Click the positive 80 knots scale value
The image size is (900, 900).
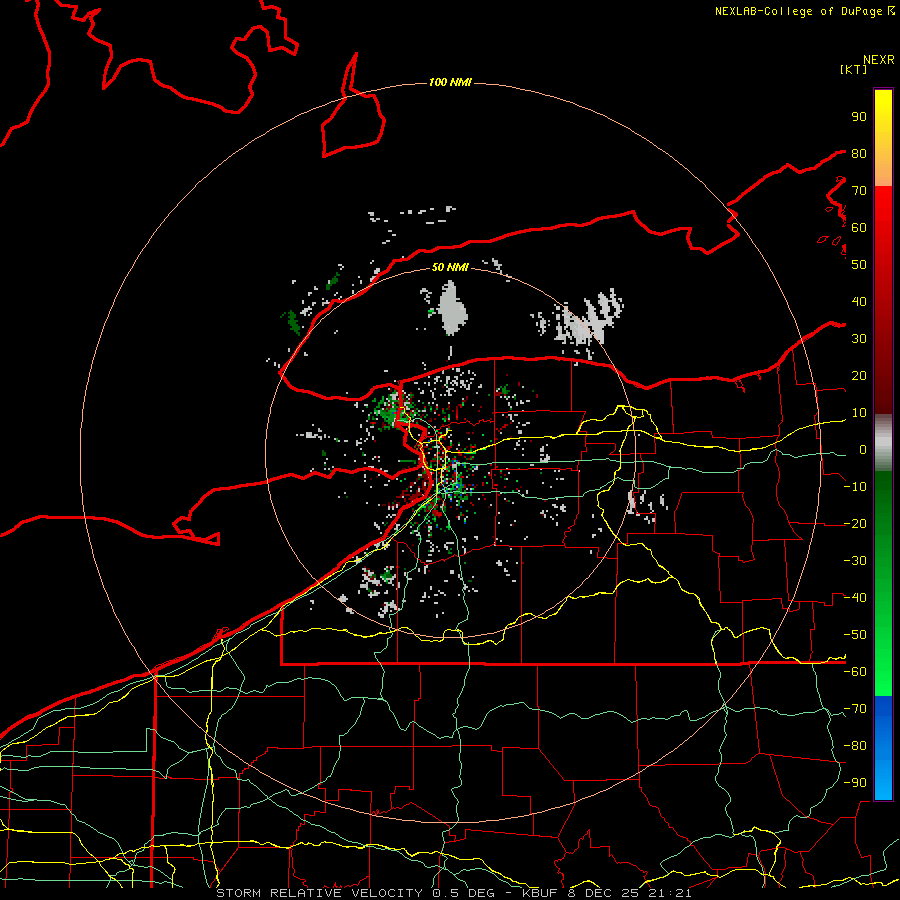point(859,154)
